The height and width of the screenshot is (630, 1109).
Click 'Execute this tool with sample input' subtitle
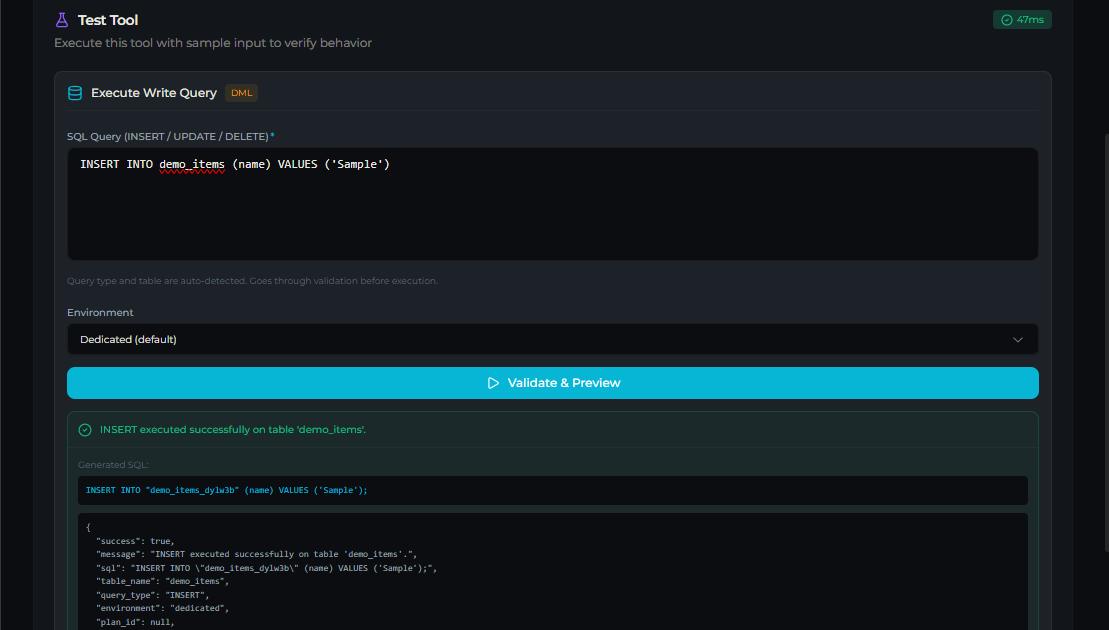[x=213, y=43]
